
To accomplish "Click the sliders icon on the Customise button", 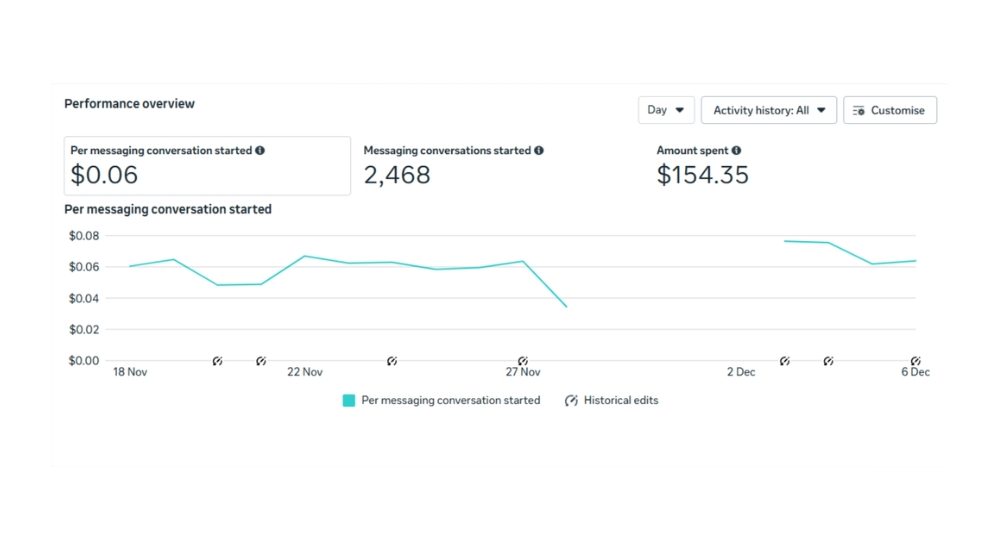I will [858, 110].
